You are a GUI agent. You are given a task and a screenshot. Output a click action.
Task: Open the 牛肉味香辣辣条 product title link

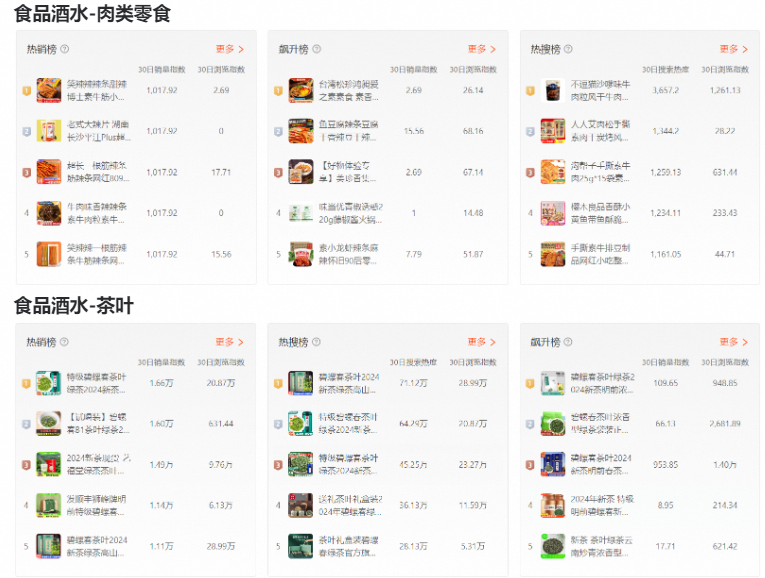[x=96, y=212]
